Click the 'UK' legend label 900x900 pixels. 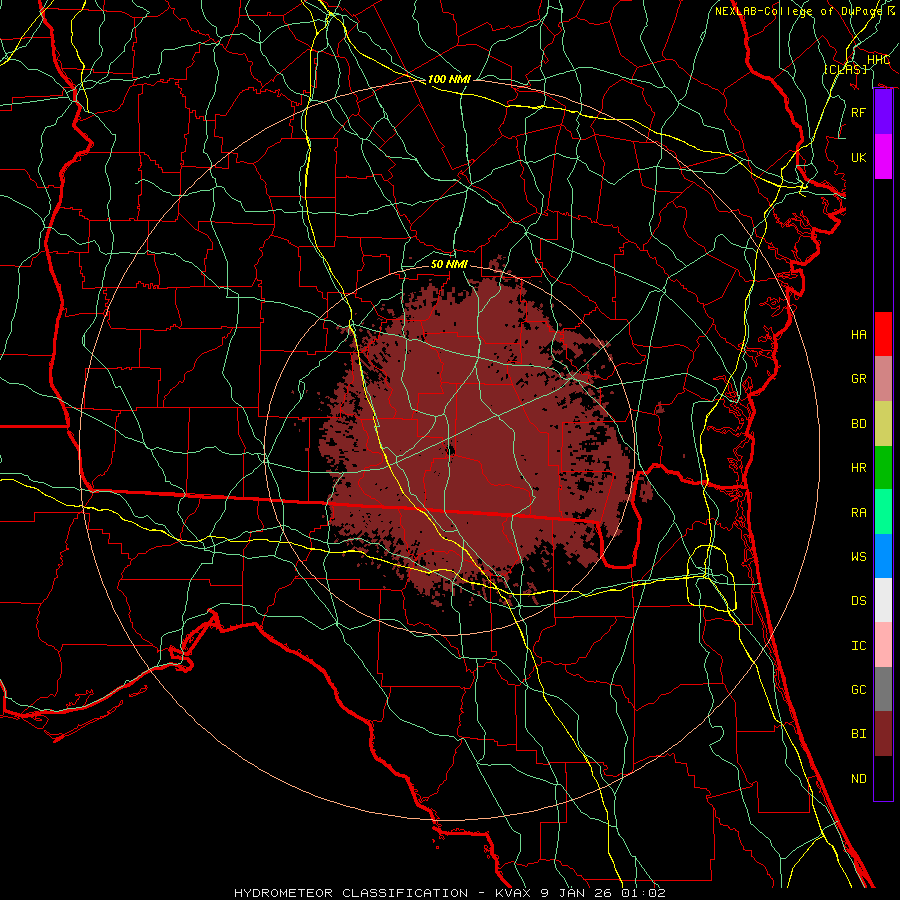(x=859, y=157)
